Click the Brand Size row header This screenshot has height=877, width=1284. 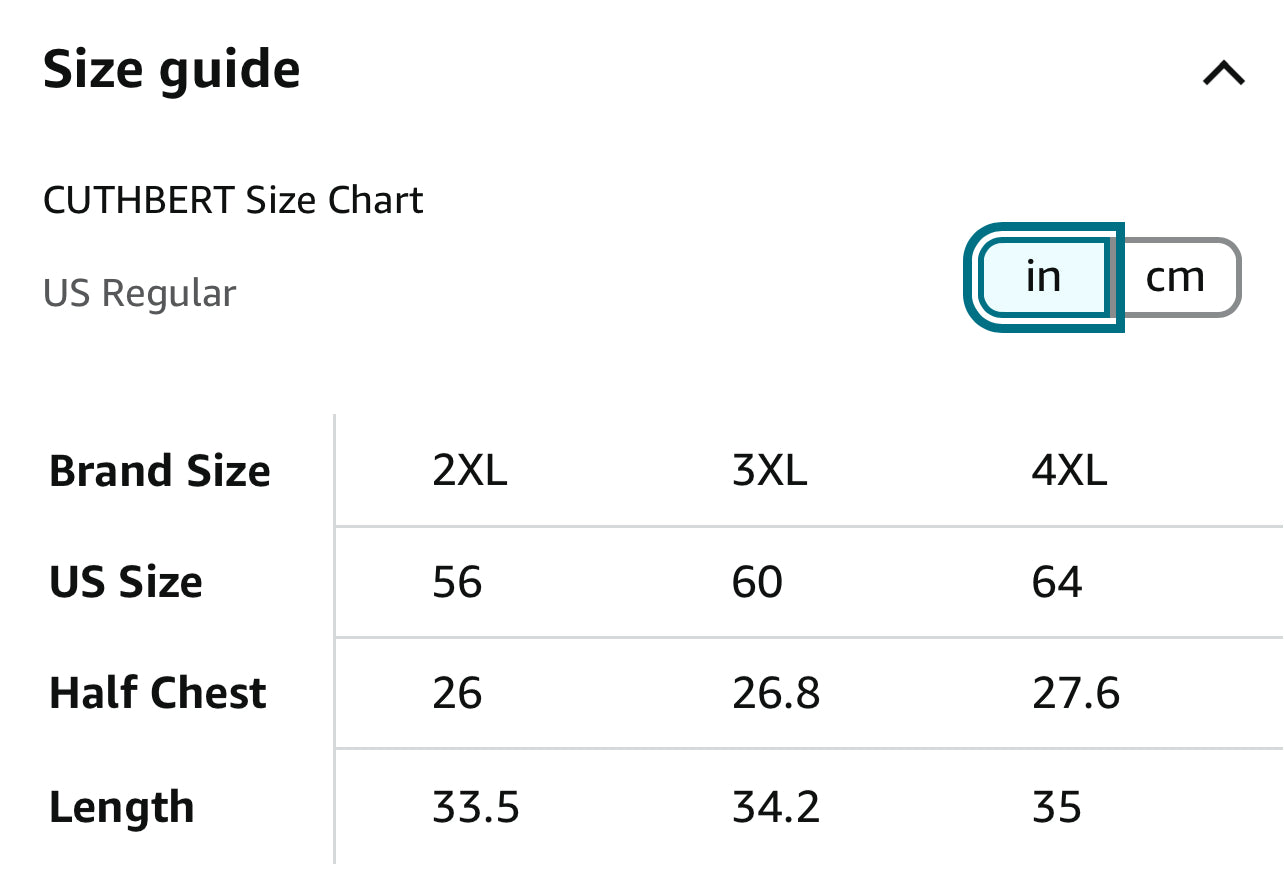160,471
